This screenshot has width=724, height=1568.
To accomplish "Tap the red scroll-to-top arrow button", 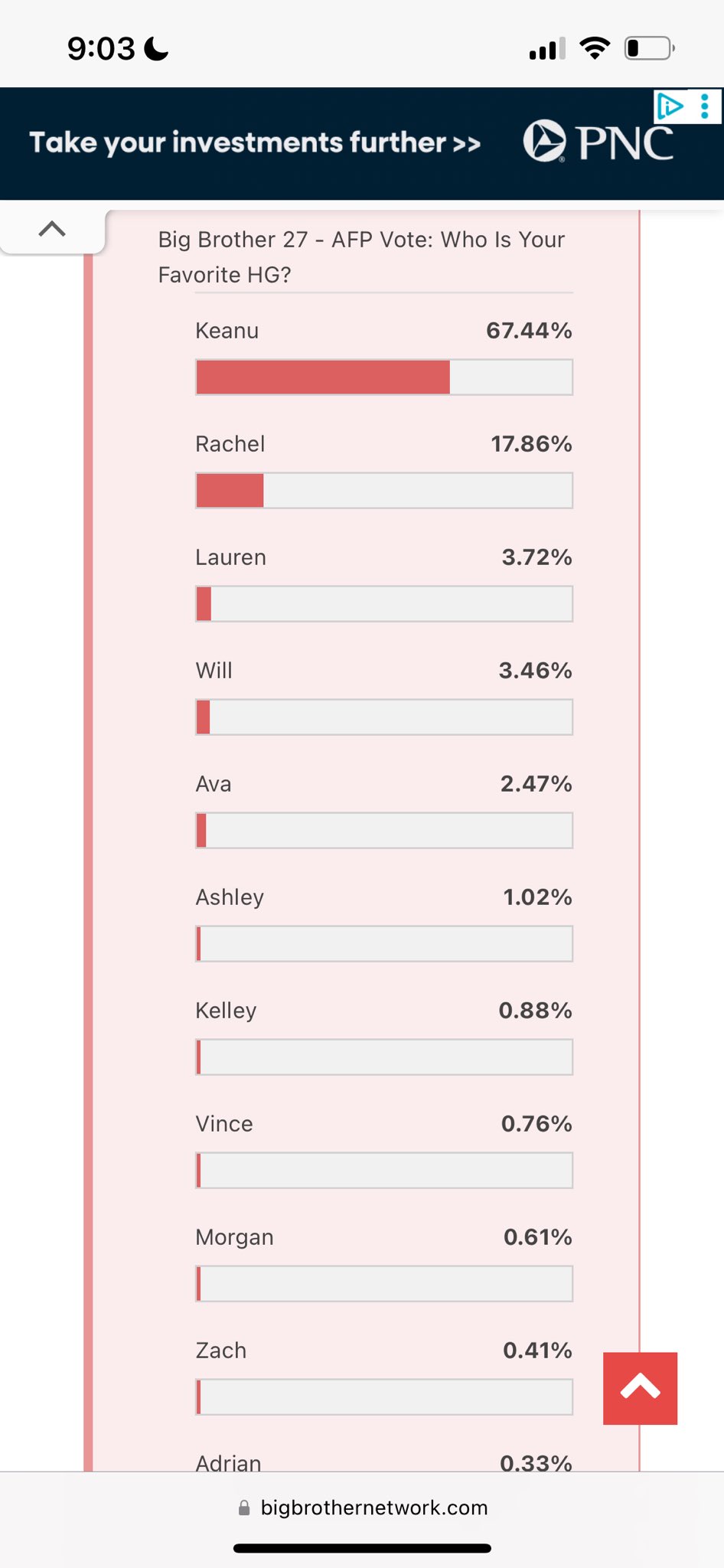I will tap(640, 1388).
